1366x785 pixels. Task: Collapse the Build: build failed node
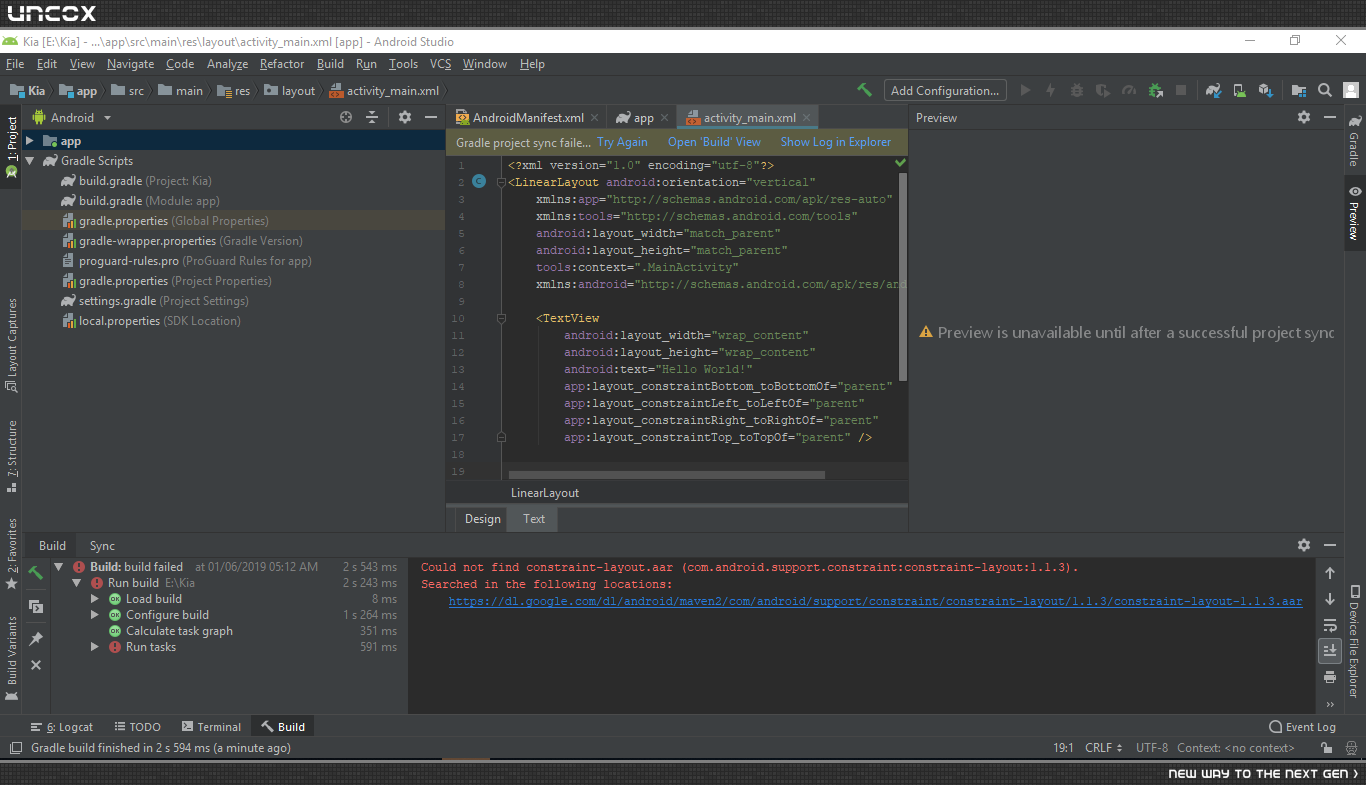tap(59, 567)
